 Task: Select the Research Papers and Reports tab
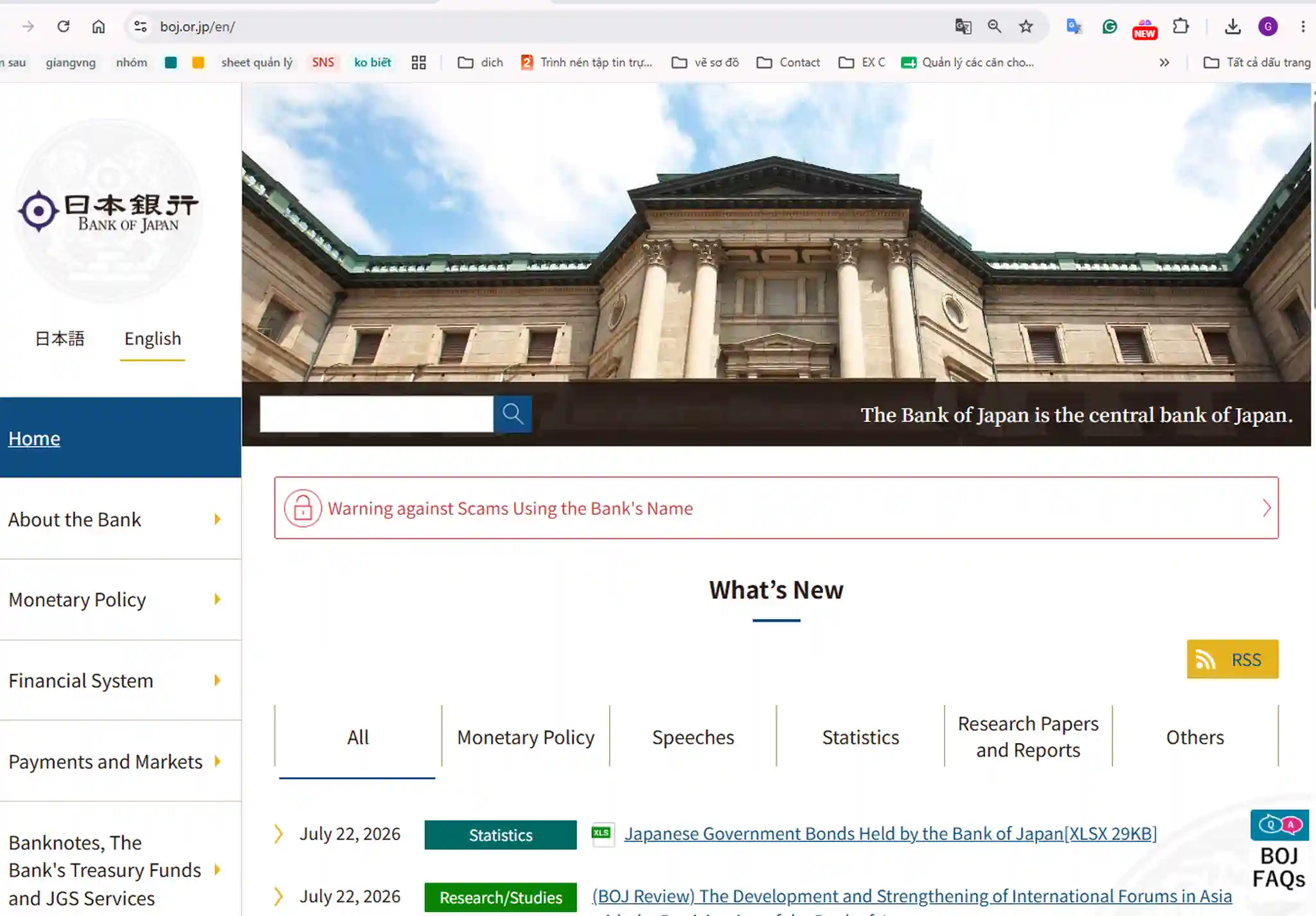point(1028,737)
